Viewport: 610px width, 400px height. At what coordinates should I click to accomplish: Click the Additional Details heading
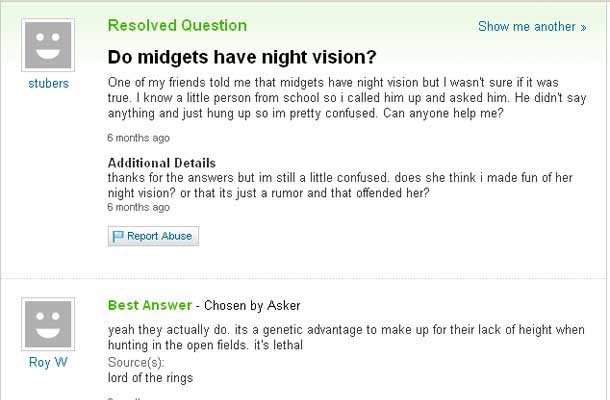(161, 163)
